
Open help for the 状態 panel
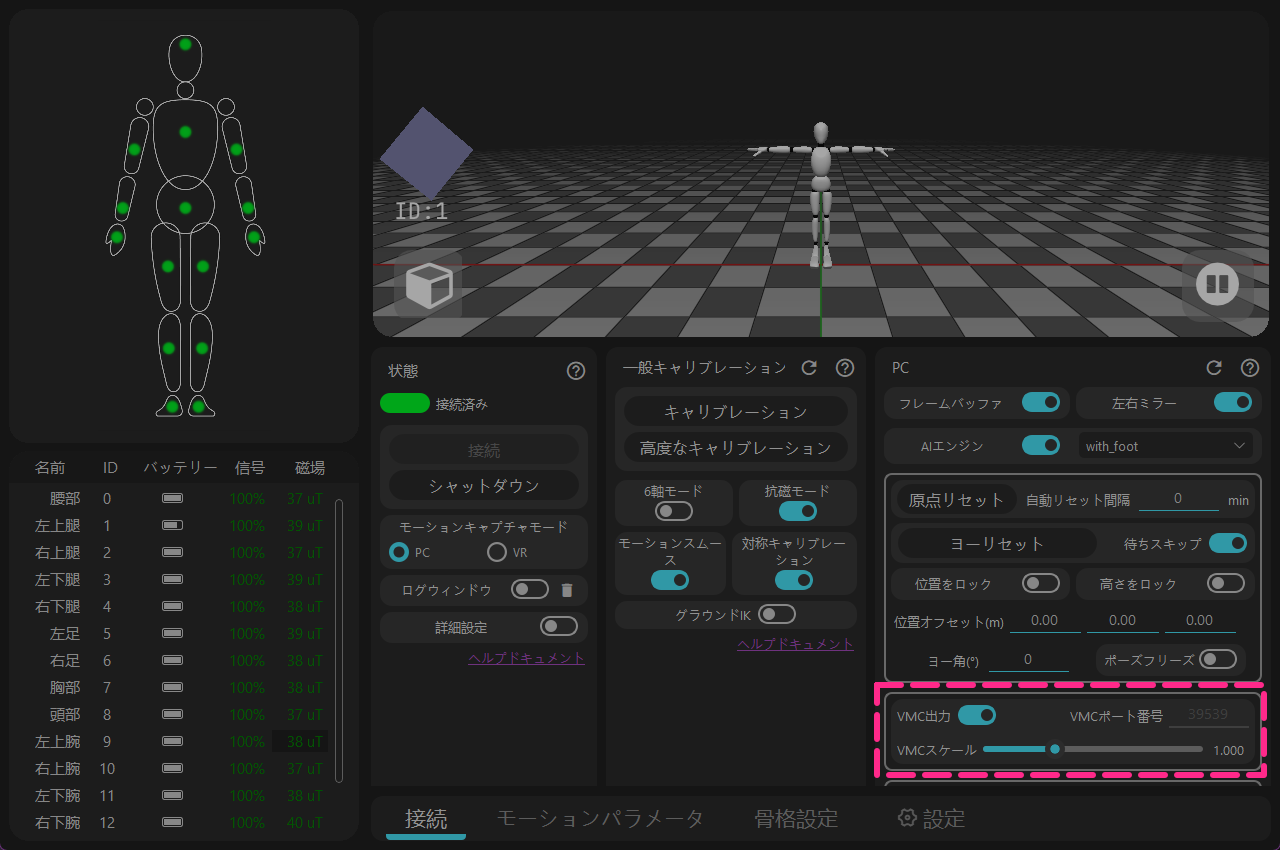pos(576,371)
